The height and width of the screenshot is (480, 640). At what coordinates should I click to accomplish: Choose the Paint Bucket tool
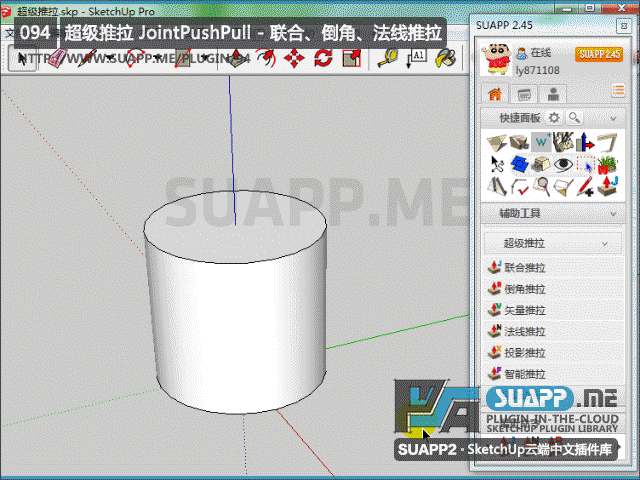446,58
